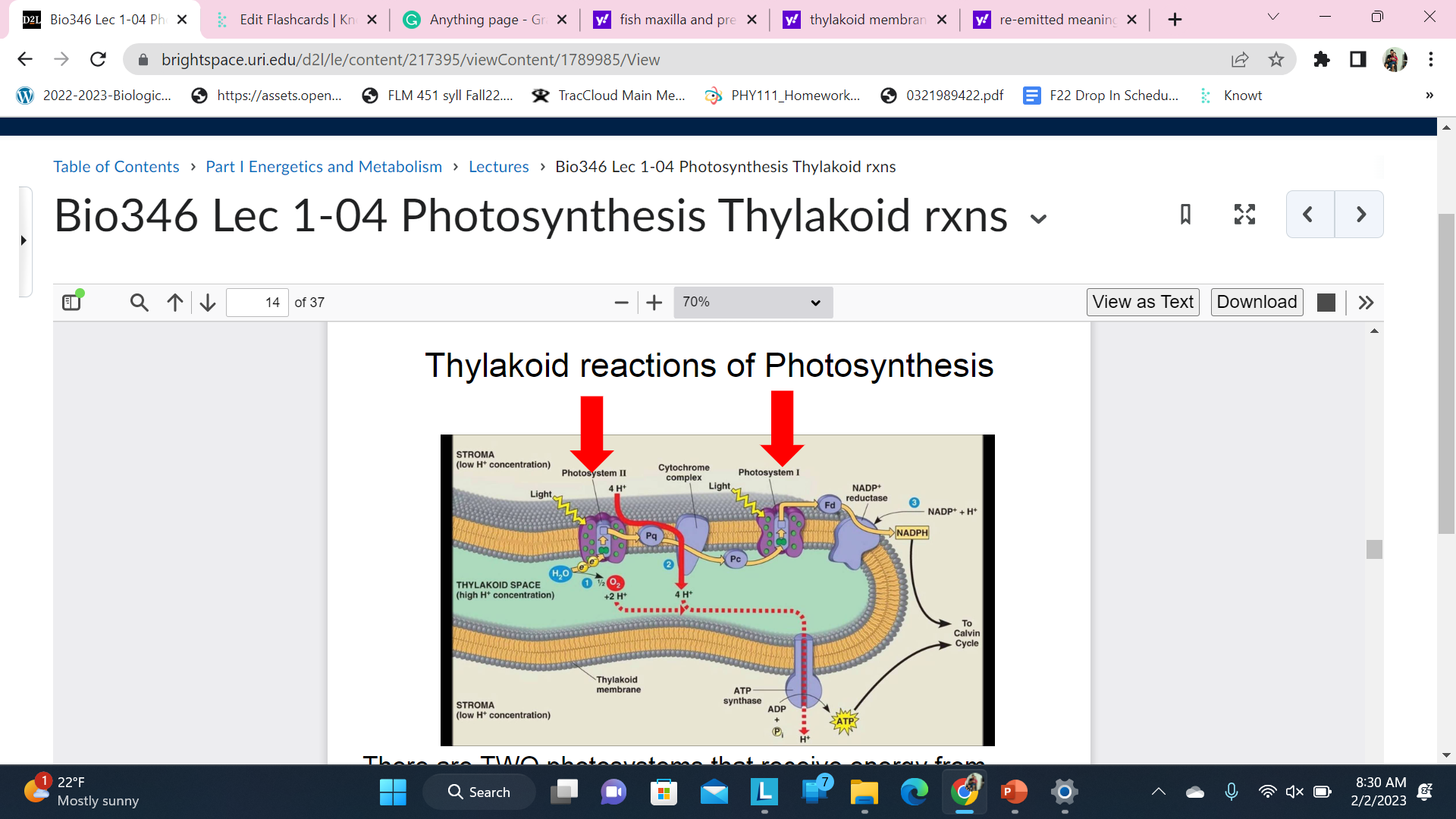
Task: Open F22 Drop In Schedule bookmark
Action: pos(1101,96)
